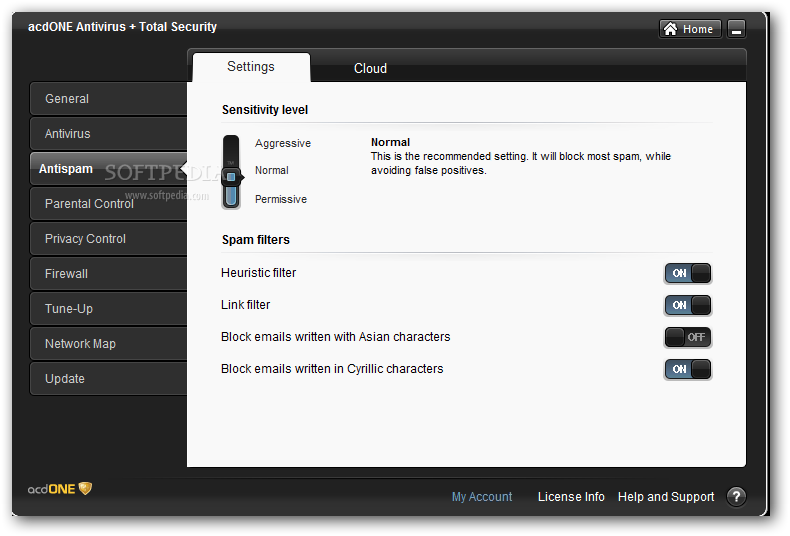The height and width of the screenshot is (536, 790).
Task: Open Help and Support
Action: click(x=666, y=497)
